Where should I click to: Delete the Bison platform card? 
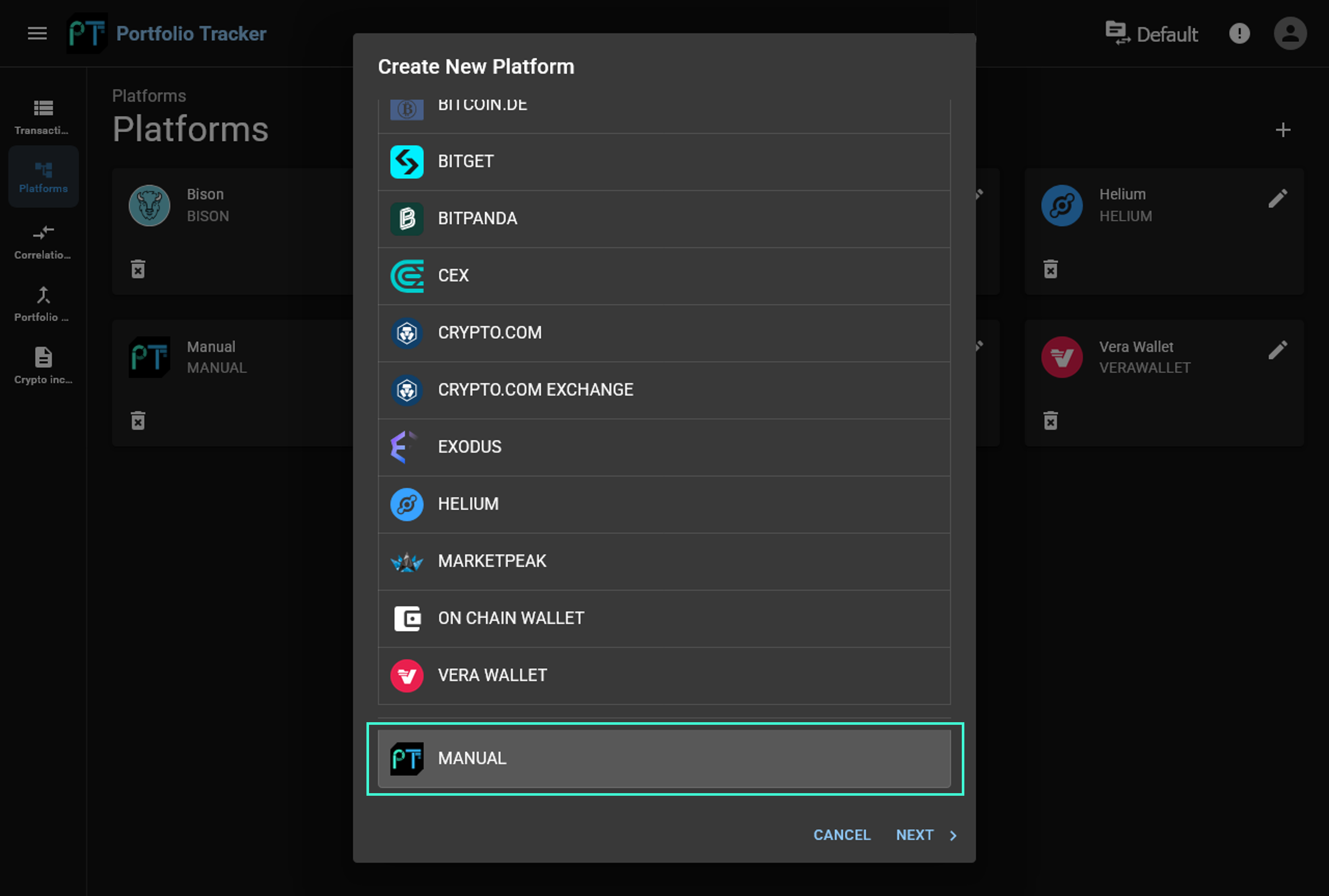[x=138, y=269]
